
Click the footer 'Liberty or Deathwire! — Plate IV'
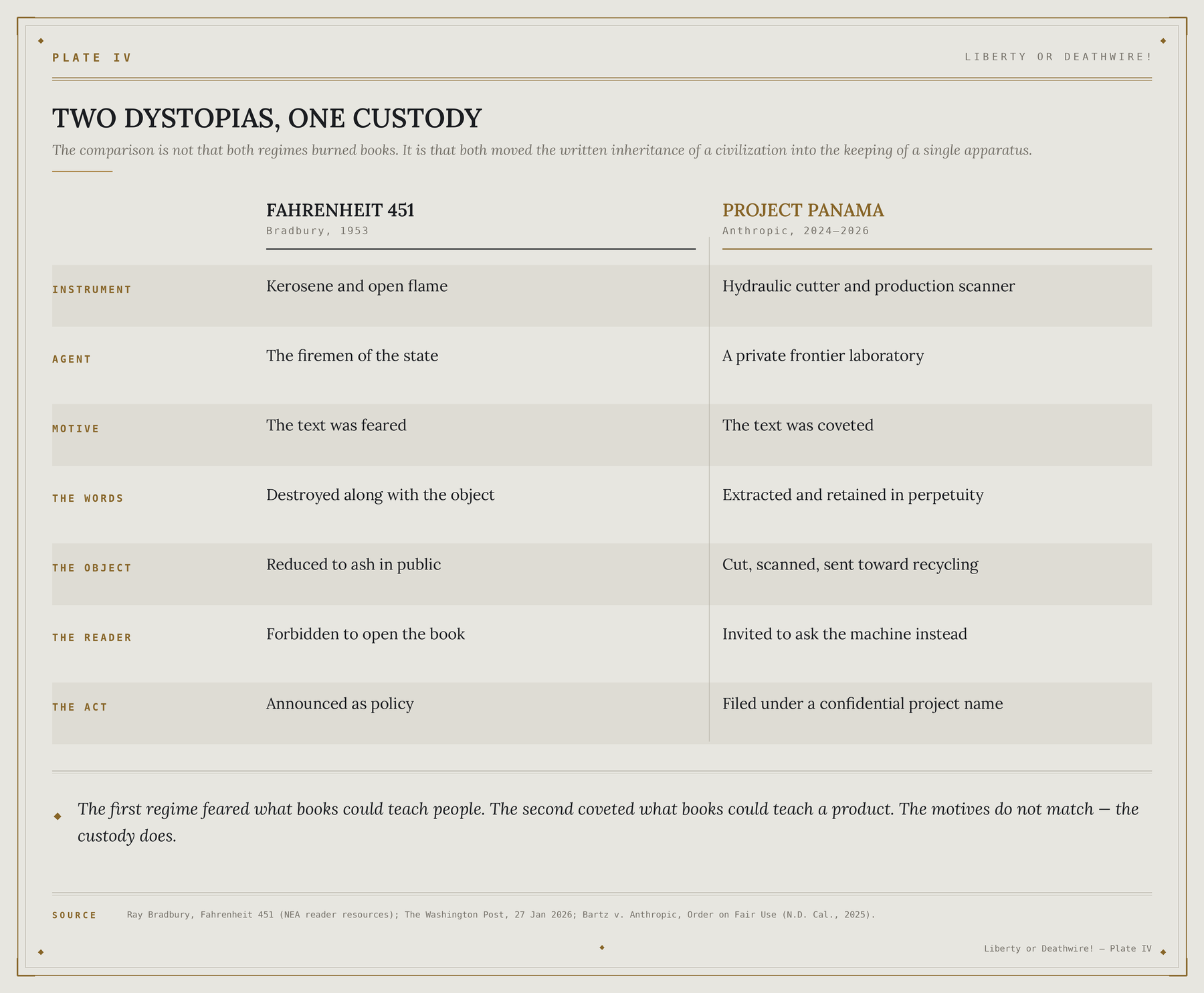[x=1068, y=949]
